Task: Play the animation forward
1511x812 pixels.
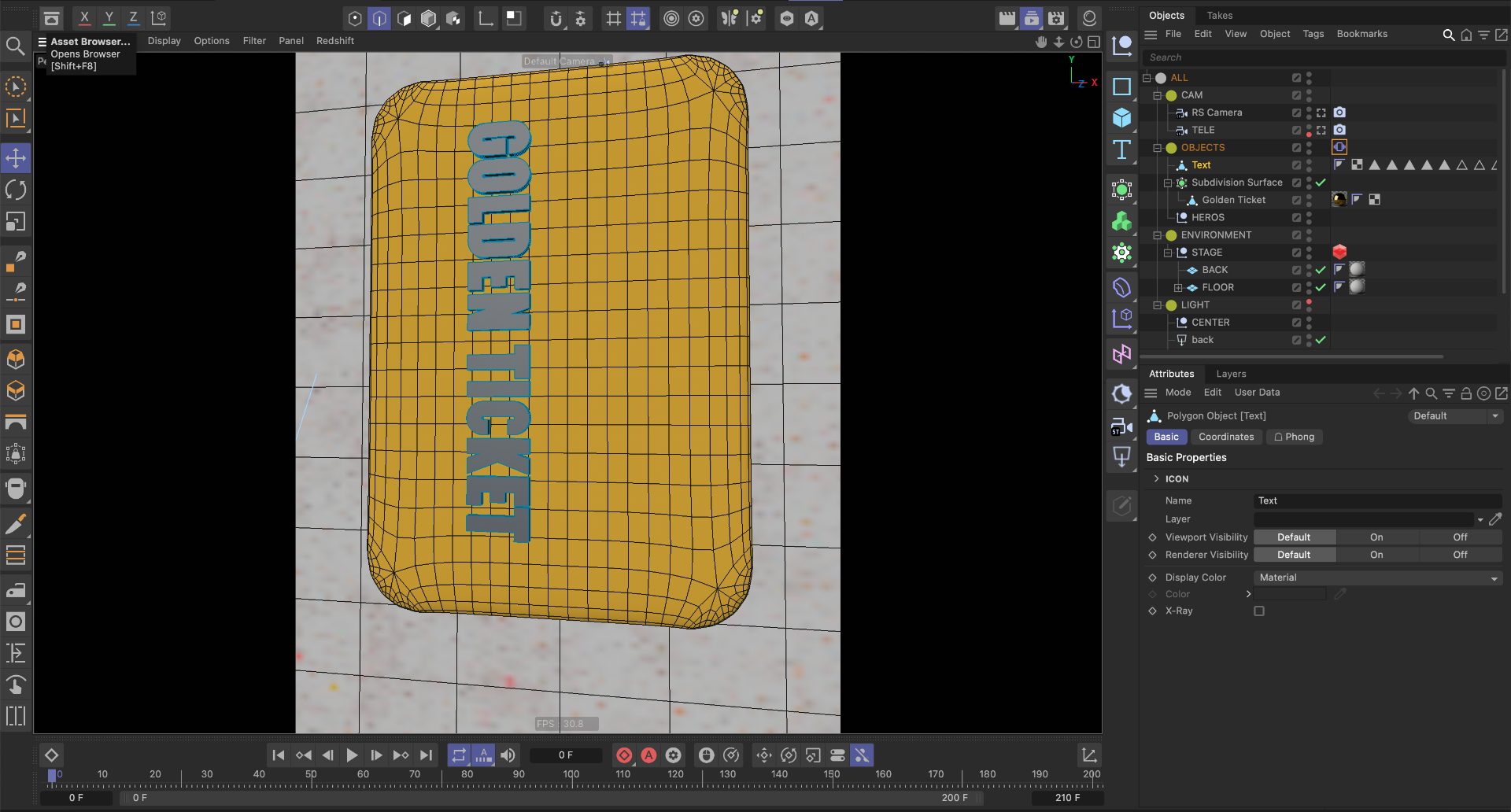Action: click(352, 755)
